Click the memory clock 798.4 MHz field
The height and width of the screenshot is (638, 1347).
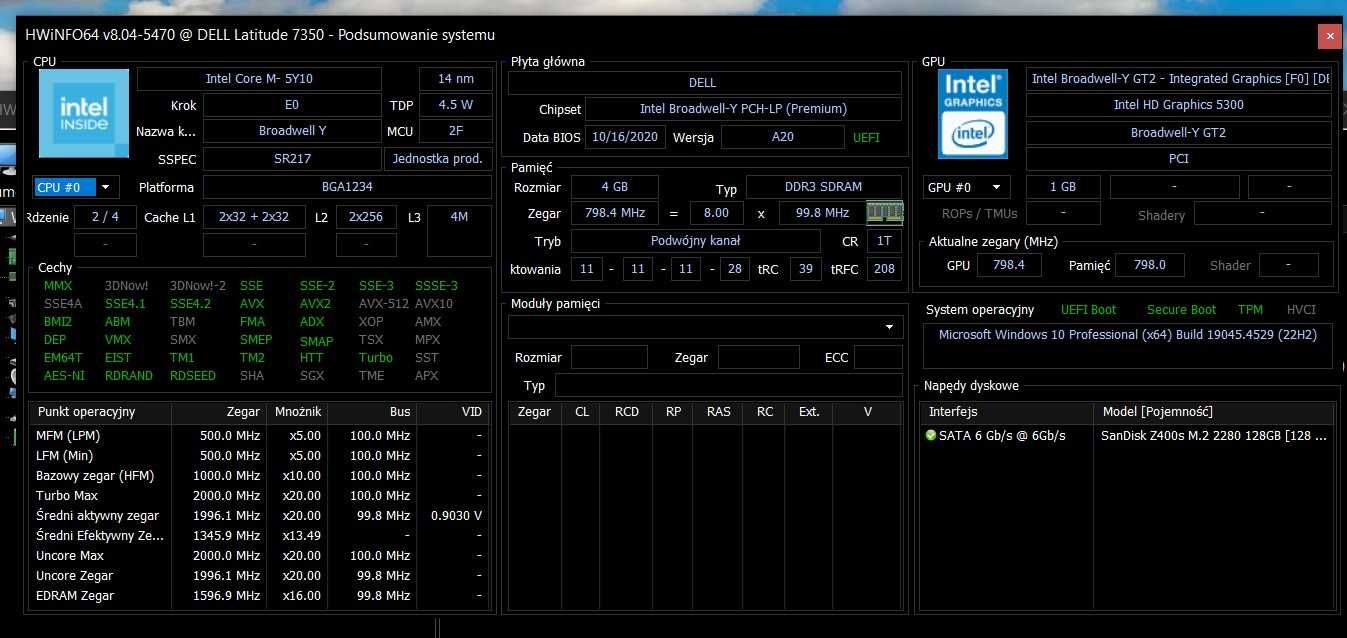(x=614, y=213)
